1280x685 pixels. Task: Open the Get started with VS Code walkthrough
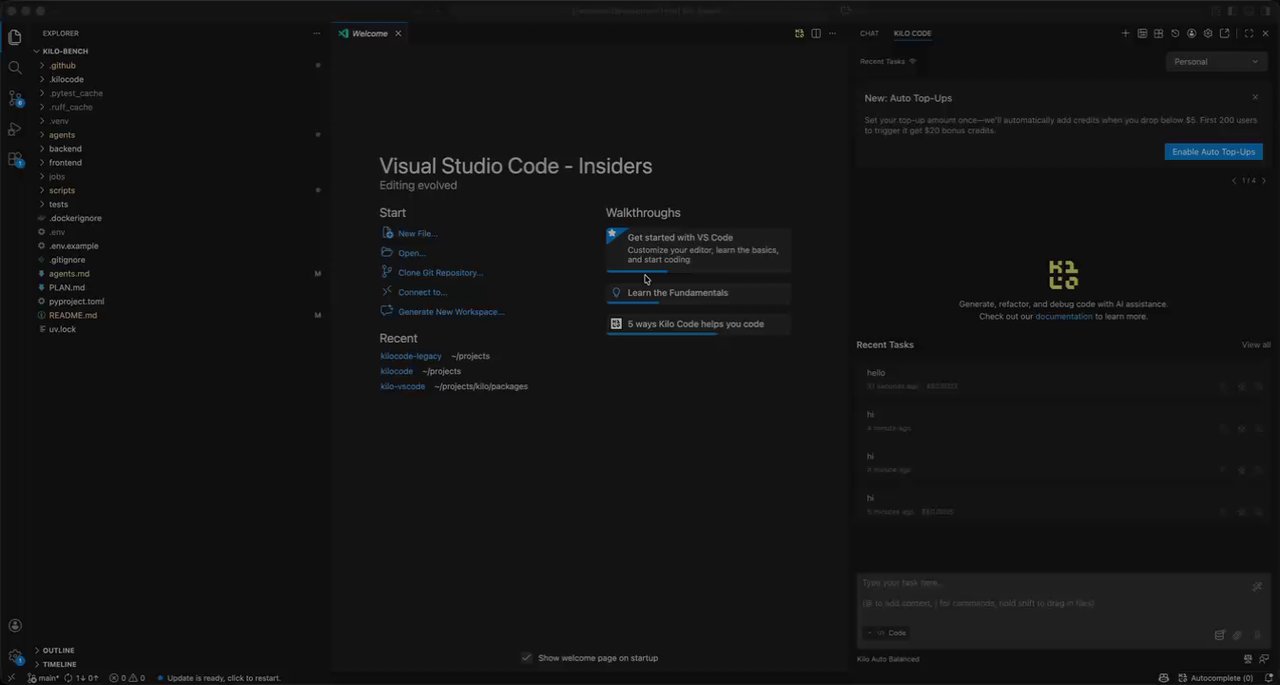698,250
